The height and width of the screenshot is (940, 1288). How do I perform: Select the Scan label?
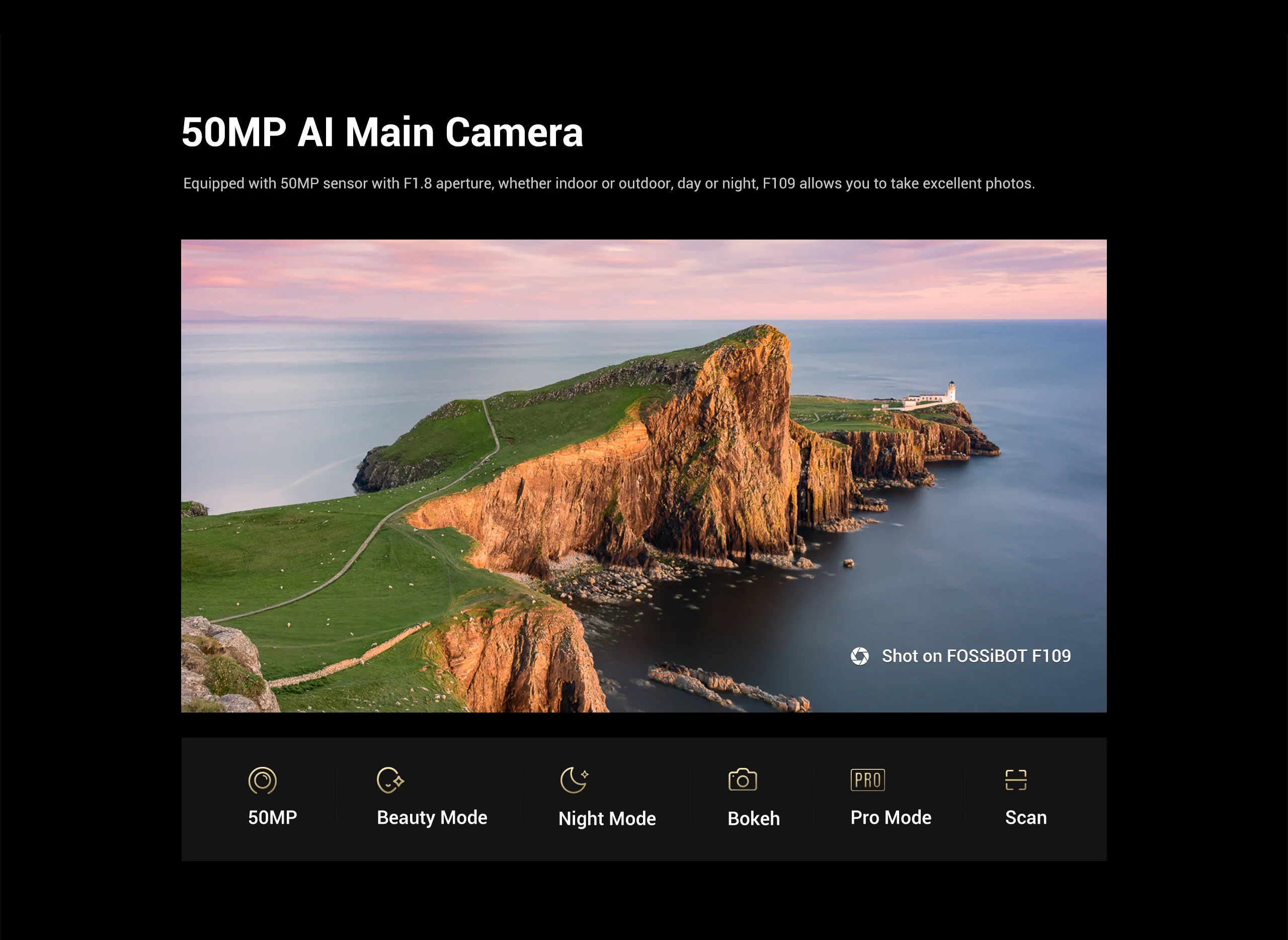1026,818
